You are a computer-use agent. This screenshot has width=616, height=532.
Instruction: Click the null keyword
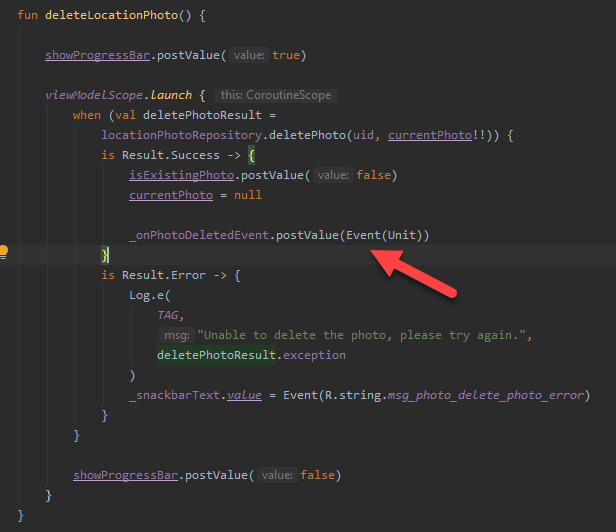tap(248, 195)
